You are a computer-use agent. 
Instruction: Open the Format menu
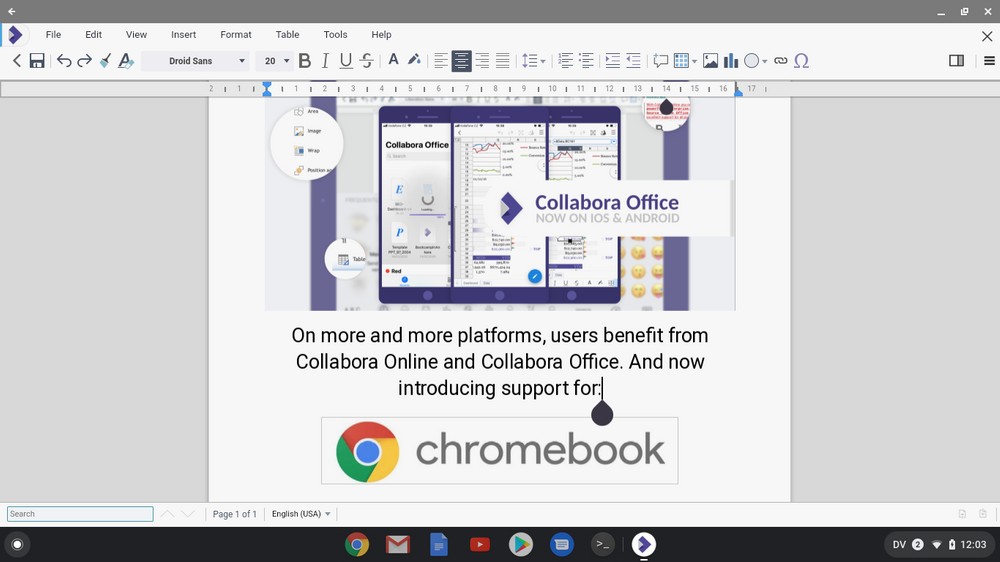(236, 34)
